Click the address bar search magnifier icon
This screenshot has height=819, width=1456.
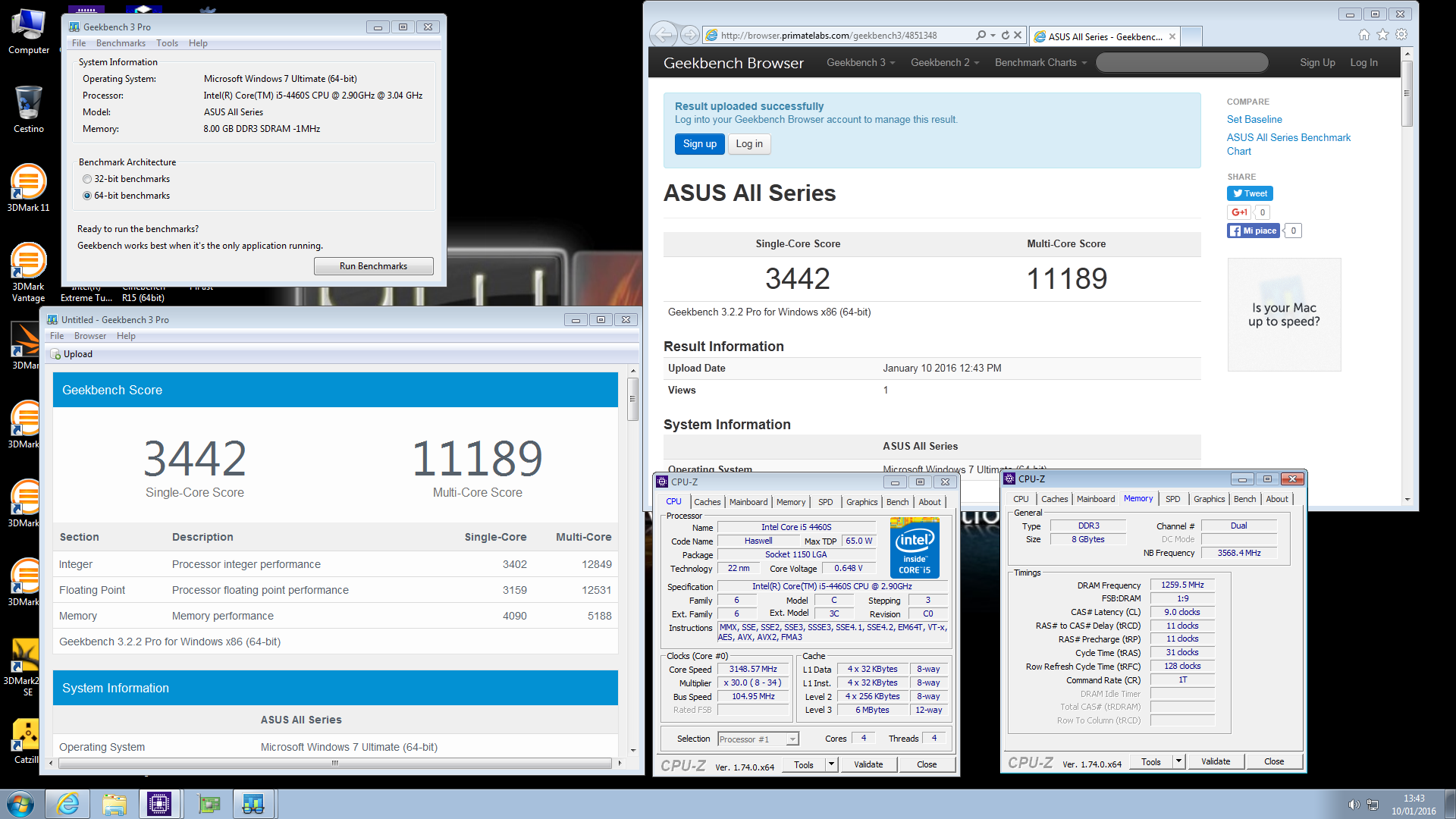point(981,35)
